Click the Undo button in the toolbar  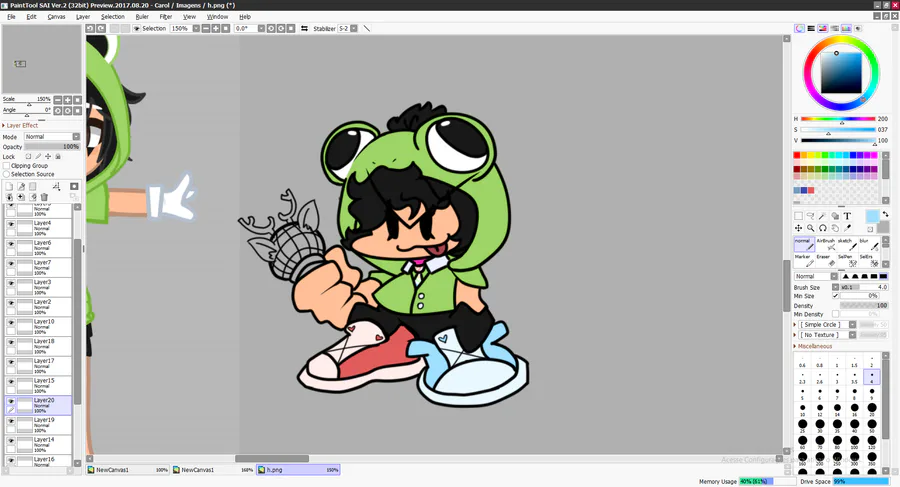click(90, 28)
